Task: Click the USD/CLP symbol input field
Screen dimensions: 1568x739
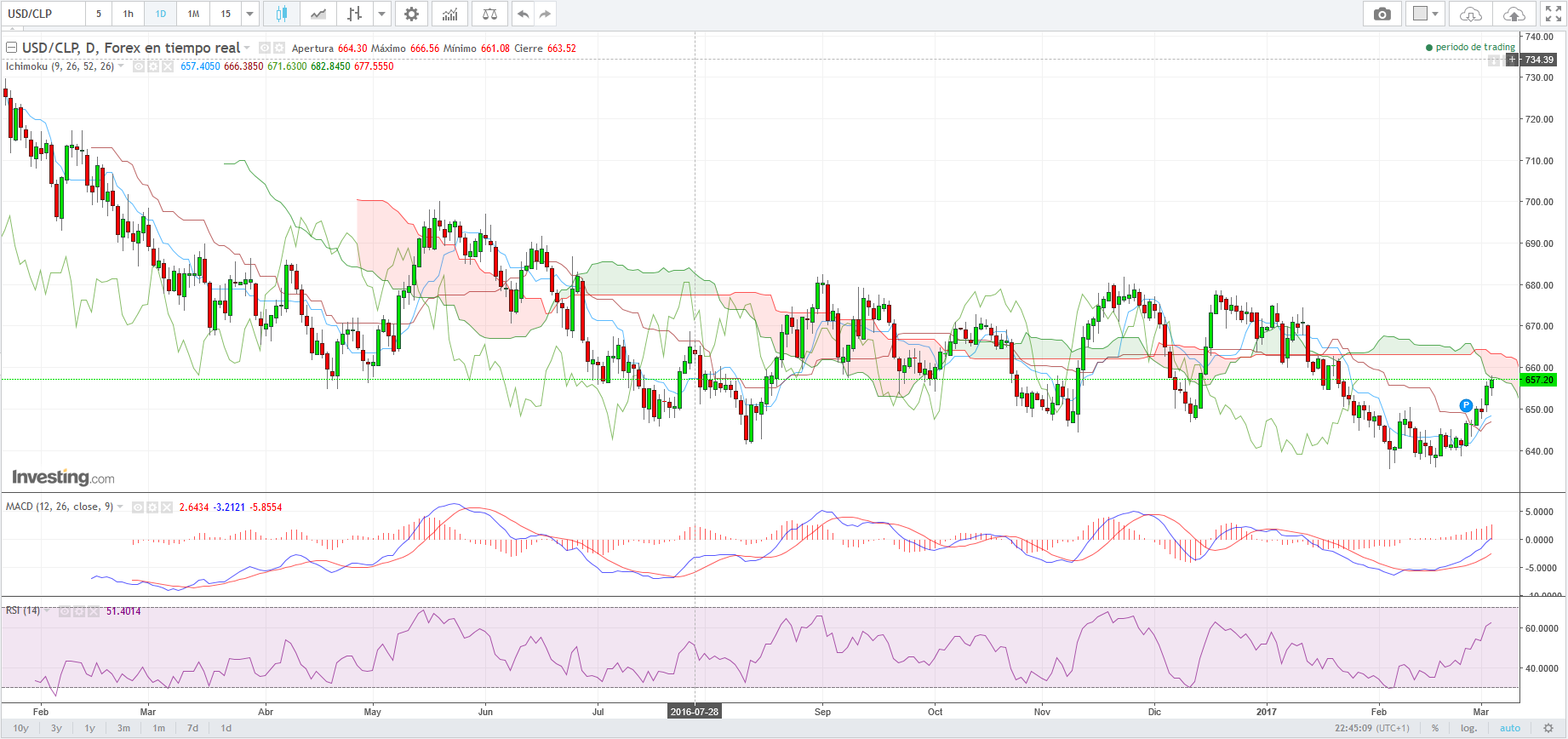Action: tap(43, 14)
